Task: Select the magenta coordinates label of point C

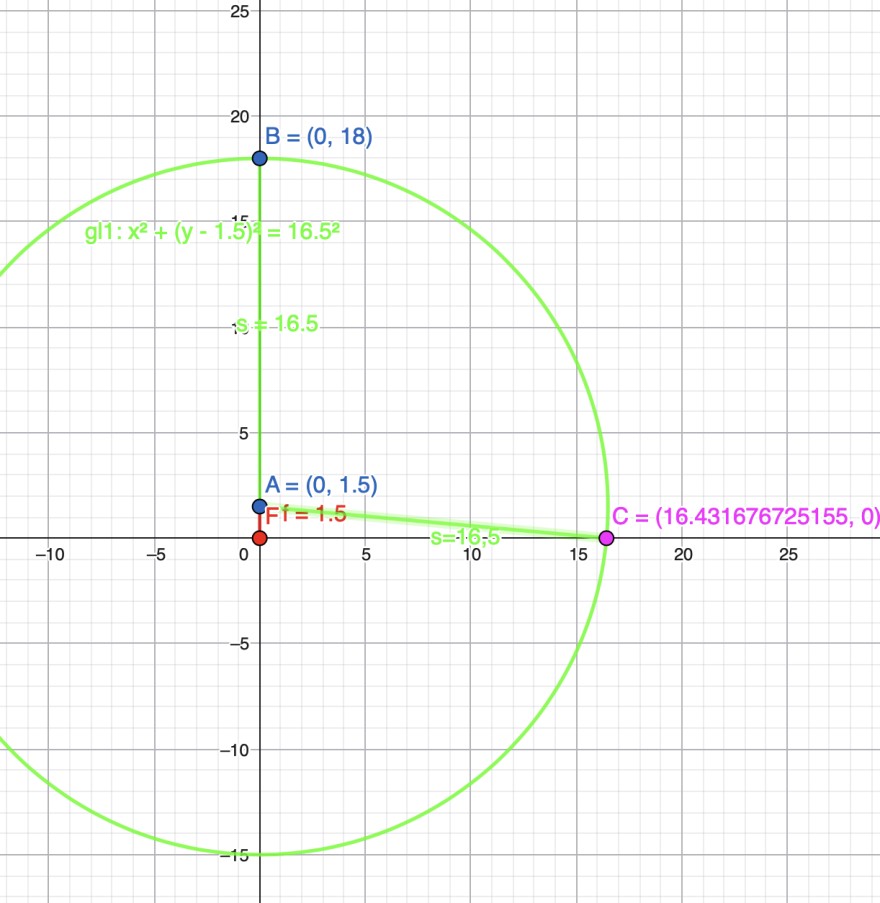Action: (x=745, y=516)
